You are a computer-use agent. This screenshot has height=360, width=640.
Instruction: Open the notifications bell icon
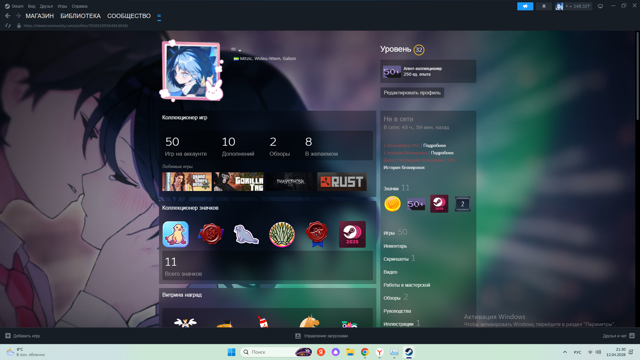[x=544, y=6]
